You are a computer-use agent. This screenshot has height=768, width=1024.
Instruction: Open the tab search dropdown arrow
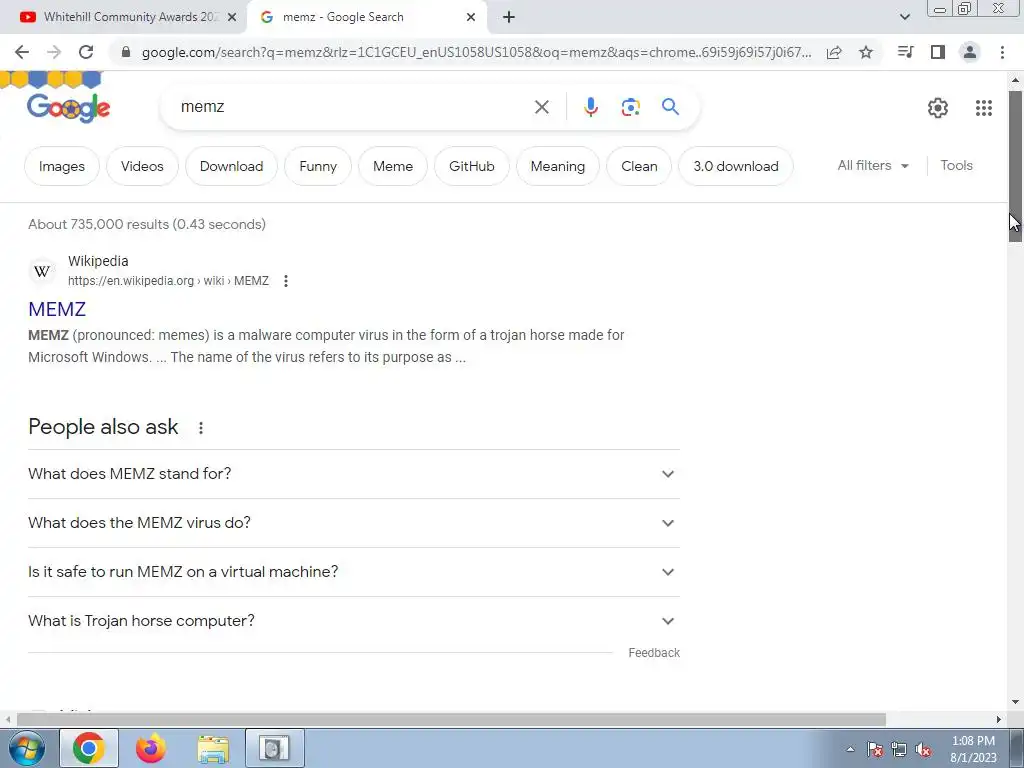click(x=904, y=17)
